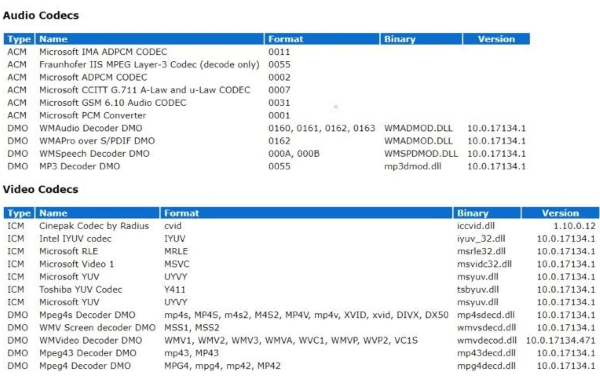Select Fraunhofer IIS MPEG Layer-3 Codec entry
Screen dimensions: 600x376
point(149,65)
